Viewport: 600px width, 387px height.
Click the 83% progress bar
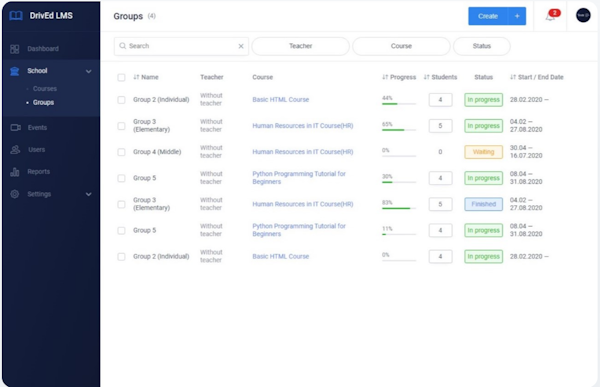pyautogui.click(x=399, y=208)
